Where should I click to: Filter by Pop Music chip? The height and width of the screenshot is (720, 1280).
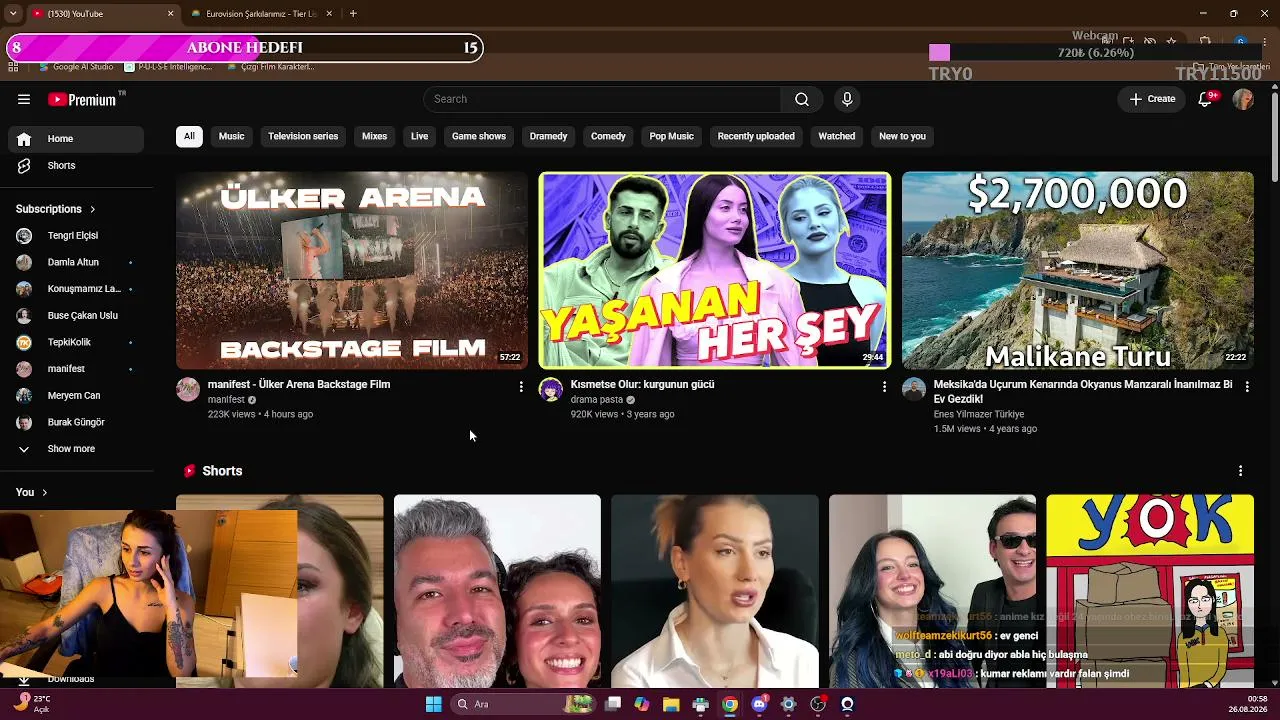pyautogui.click(x=672, y=136)
